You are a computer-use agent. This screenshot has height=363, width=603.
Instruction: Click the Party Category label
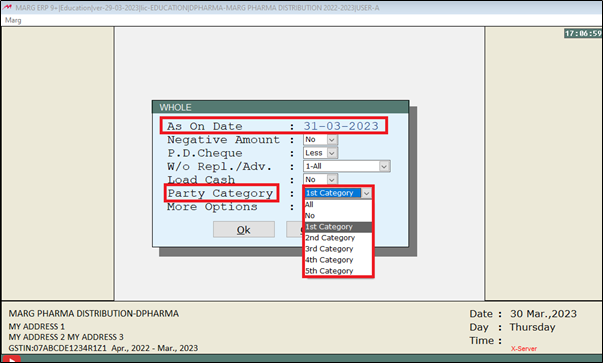(220, 193)
